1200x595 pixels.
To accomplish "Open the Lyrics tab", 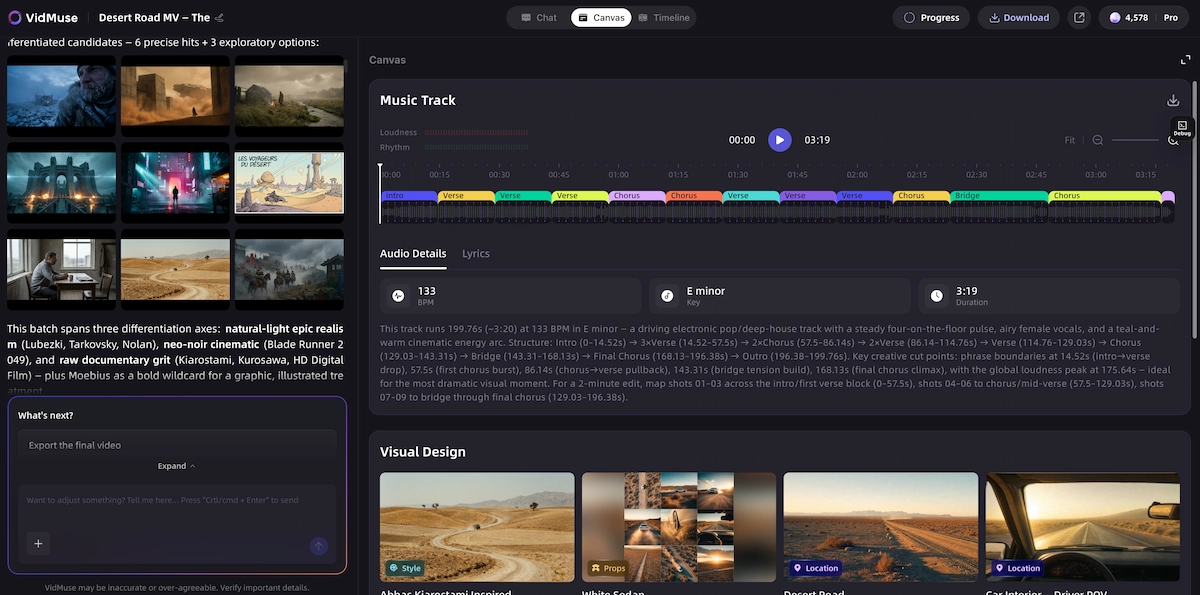I will [476, 254].
